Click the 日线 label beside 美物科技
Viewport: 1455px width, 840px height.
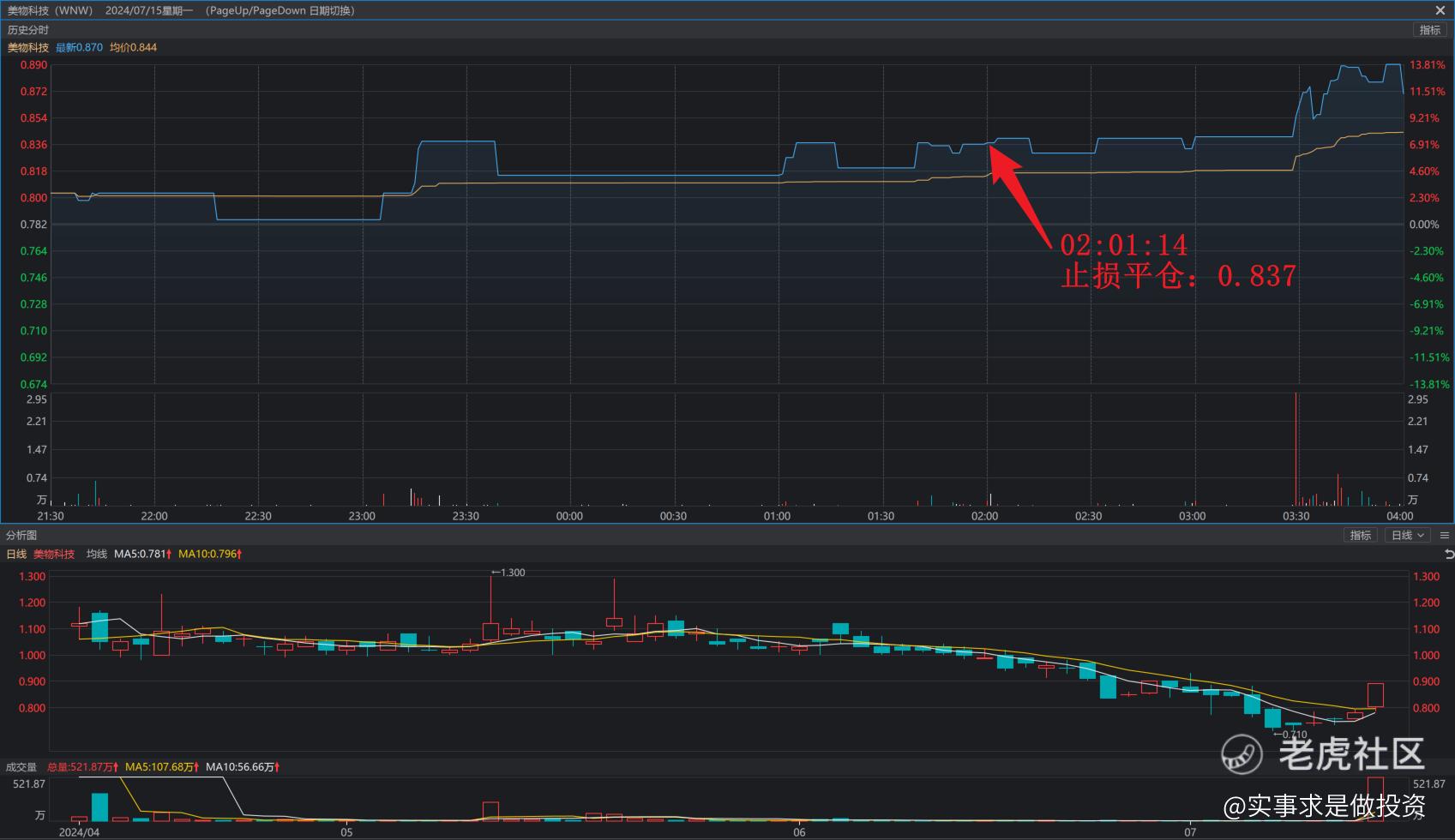(x=16, y=554)
